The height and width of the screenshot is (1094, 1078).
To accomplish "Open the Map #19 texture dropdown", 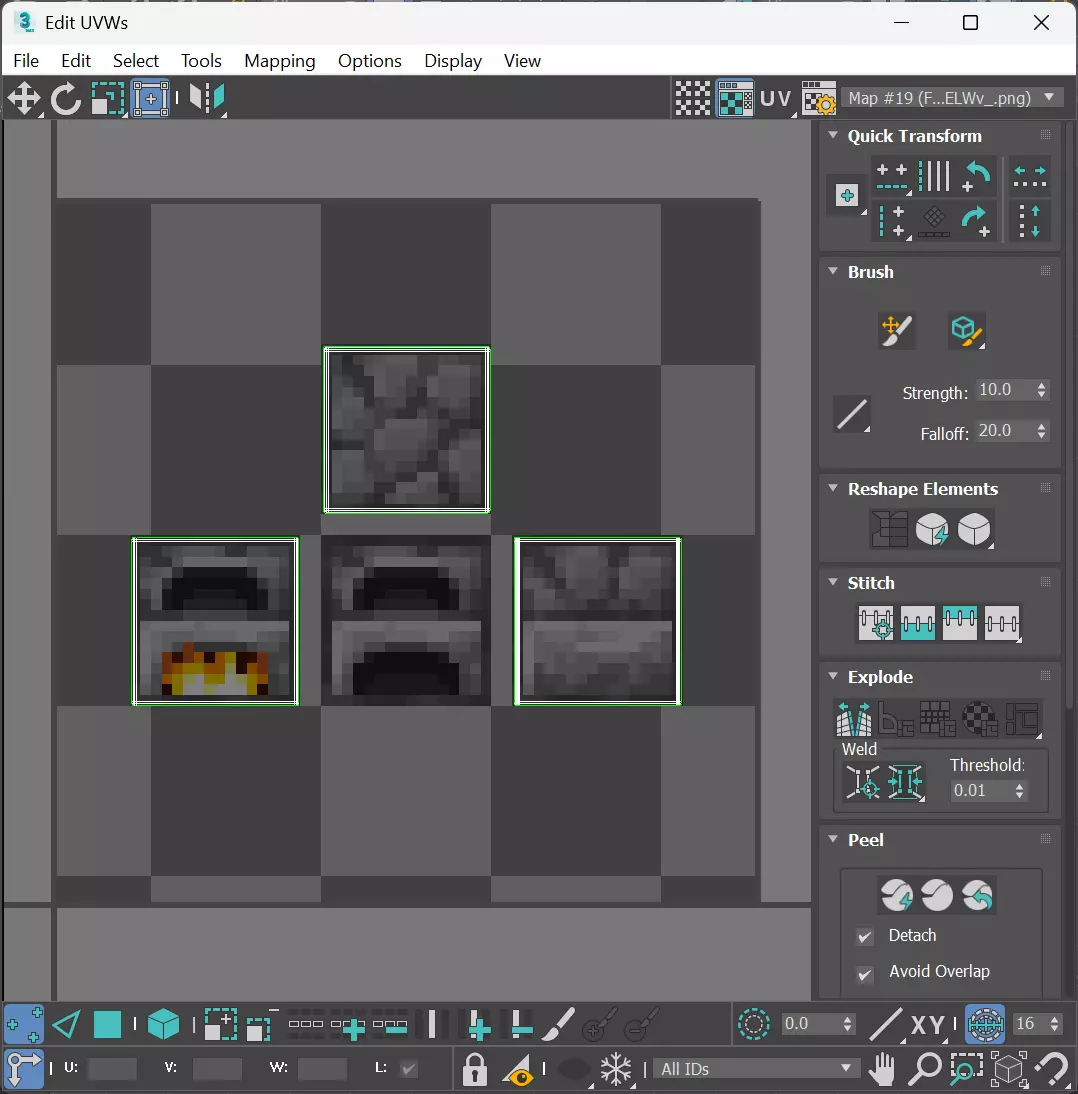I will coord(952,98).
